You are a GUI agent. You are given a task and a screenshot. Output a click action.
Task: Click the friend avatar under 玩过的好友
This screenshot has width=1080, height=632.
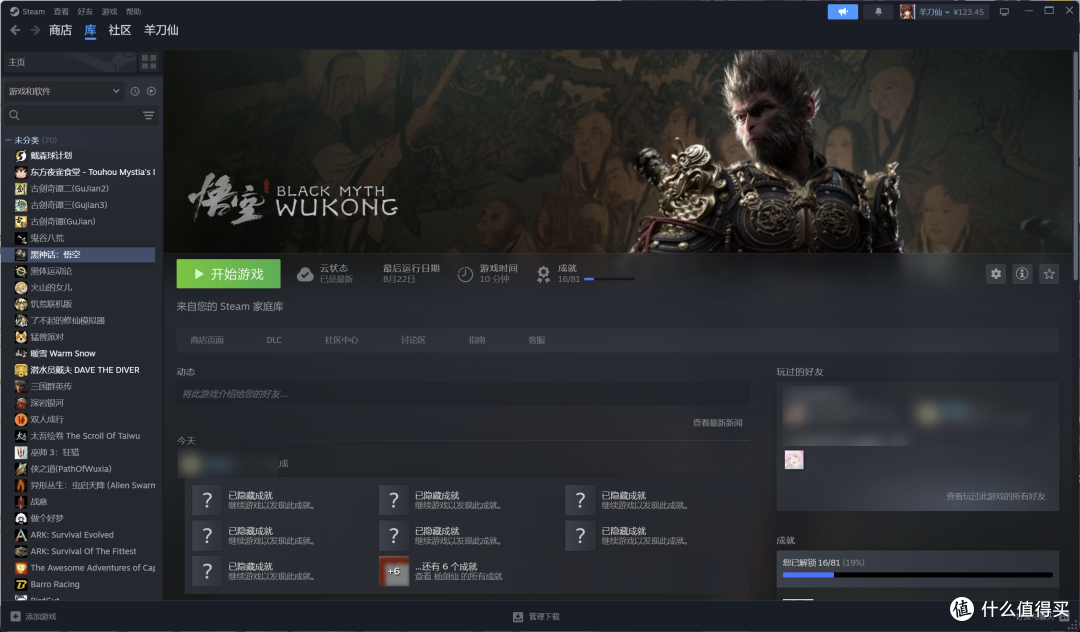point(794,460)
